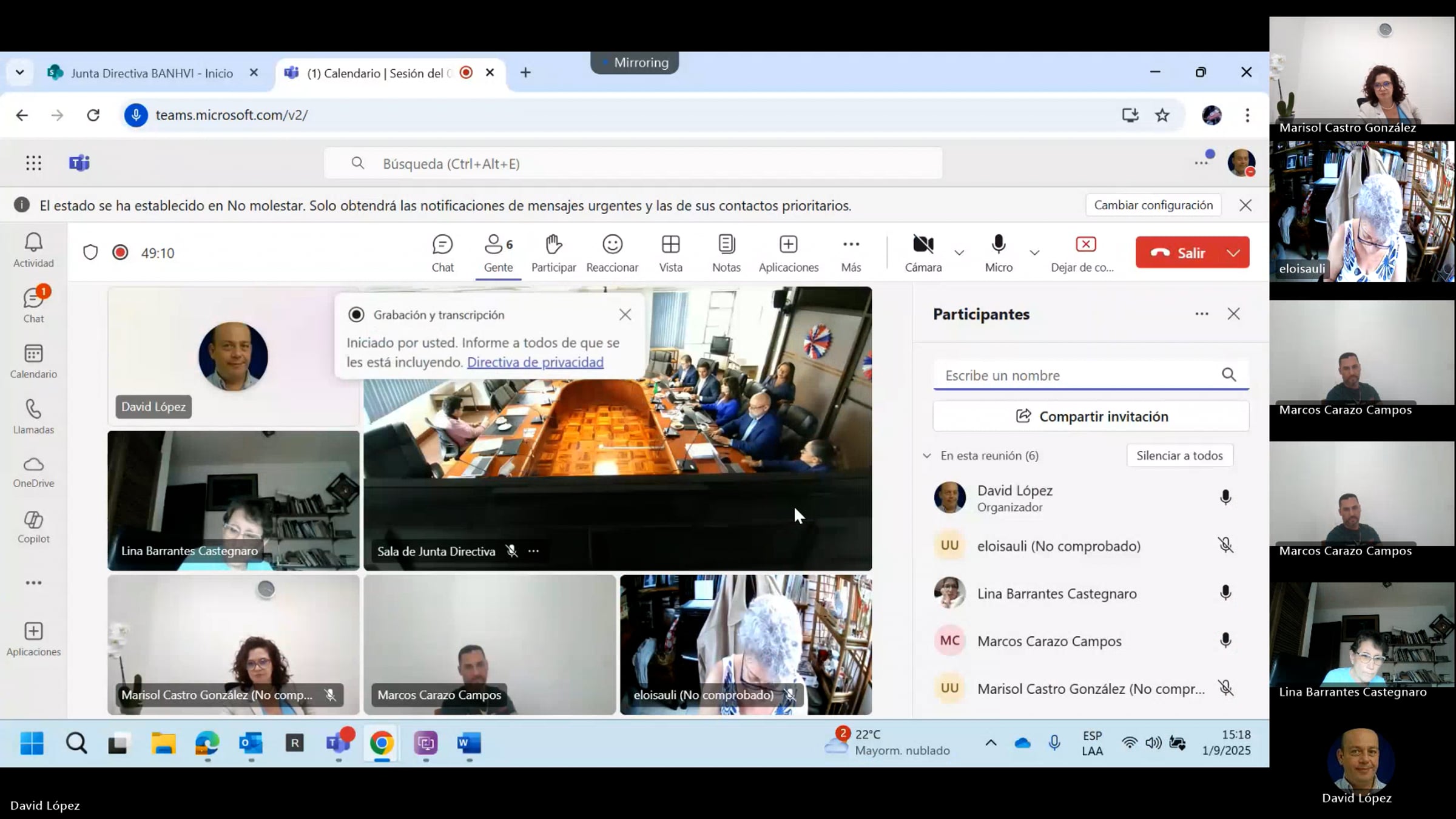Mute the Micro in the meeting toolbar

tap(999, 253)
